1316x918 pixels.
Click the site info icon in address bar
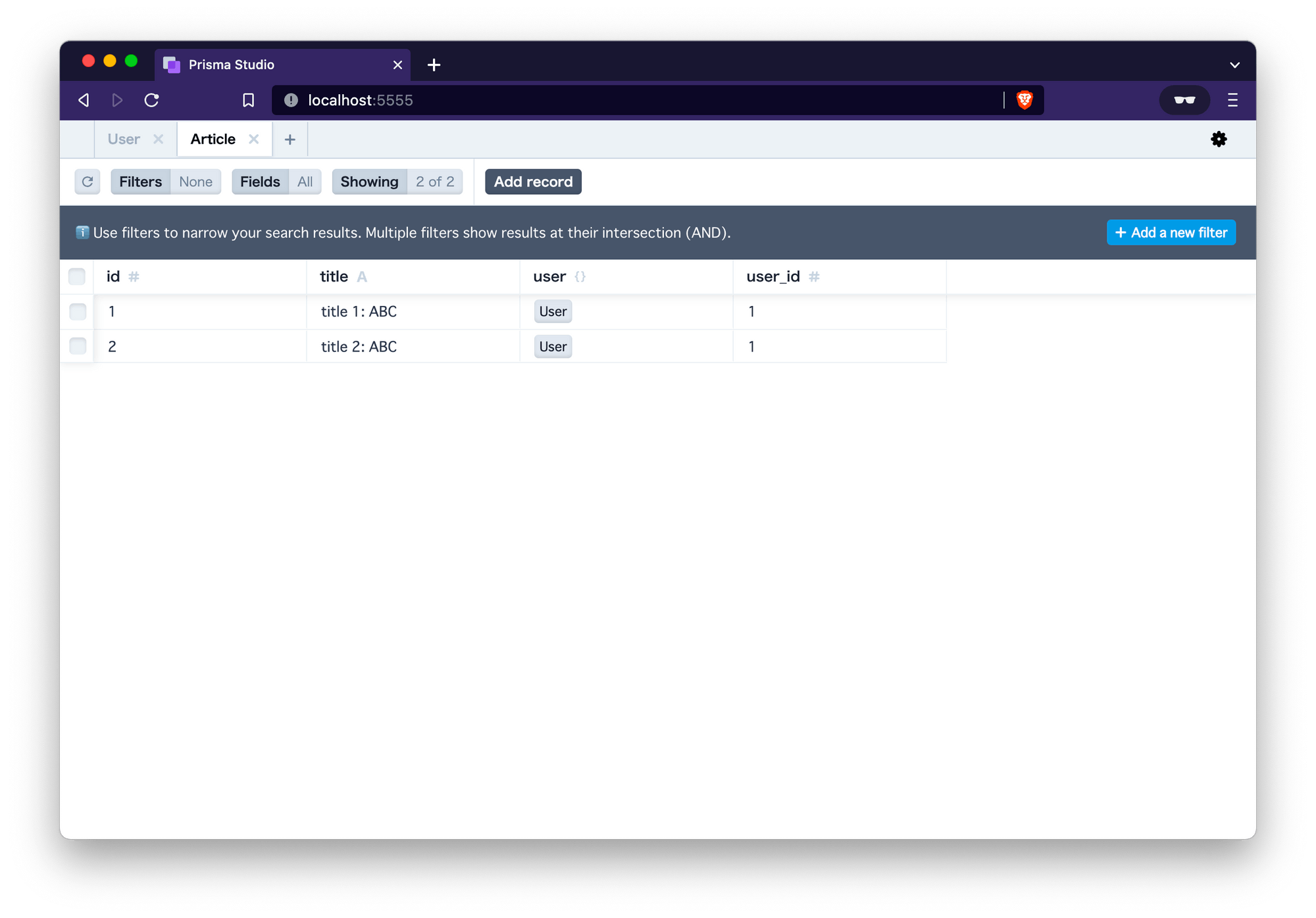[291, 100]
